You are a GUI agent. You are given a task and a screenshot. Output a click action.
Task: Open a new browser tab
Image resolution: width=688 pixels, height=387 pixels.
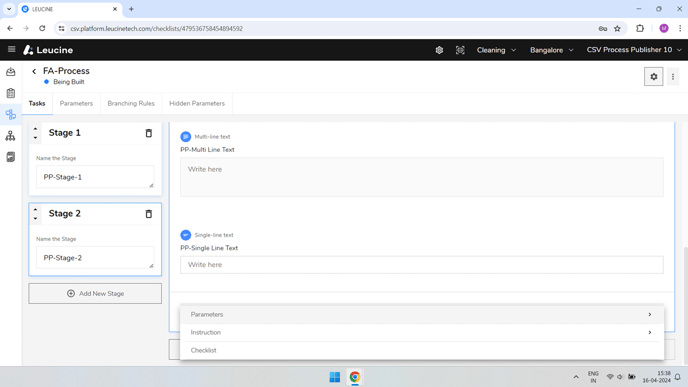(131, 9)
